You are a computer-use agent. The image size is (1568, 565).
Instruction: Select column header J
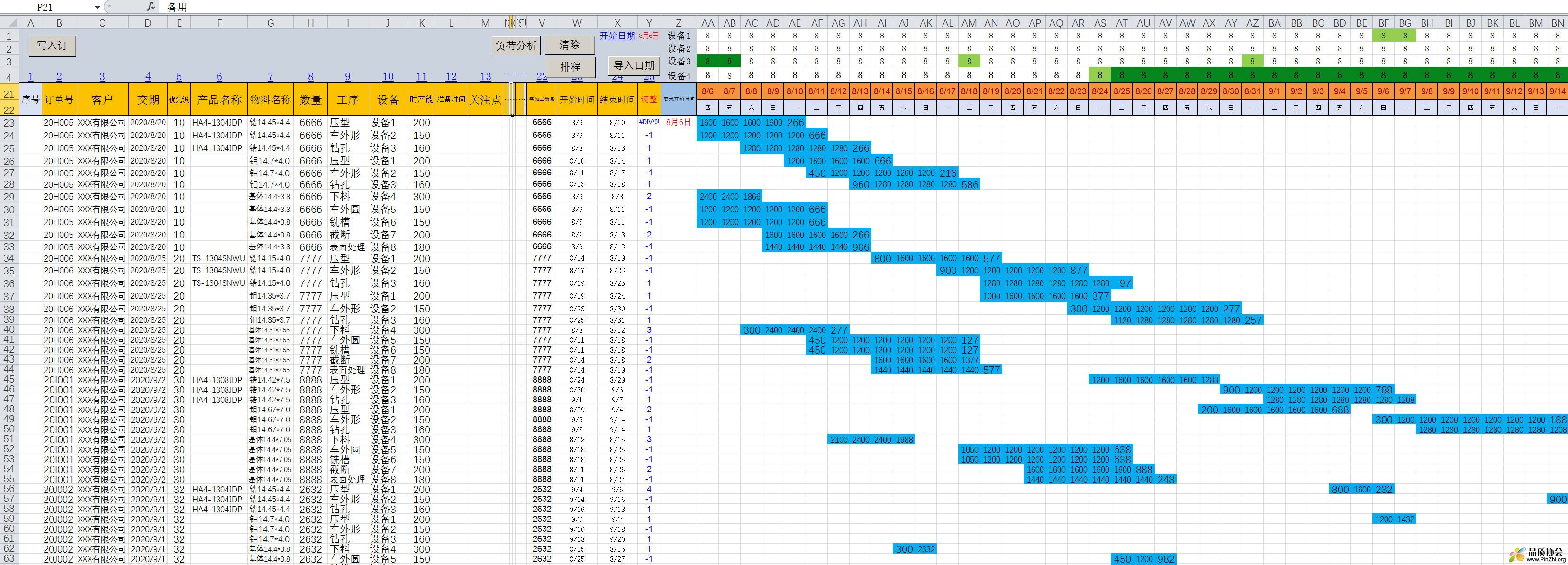click(388, 23)
